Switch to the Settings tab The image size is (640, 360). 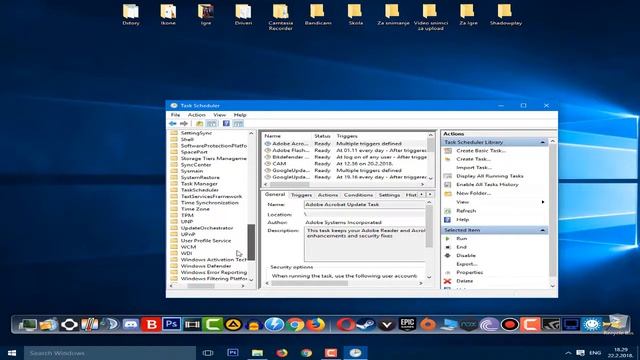coord(389,195)
